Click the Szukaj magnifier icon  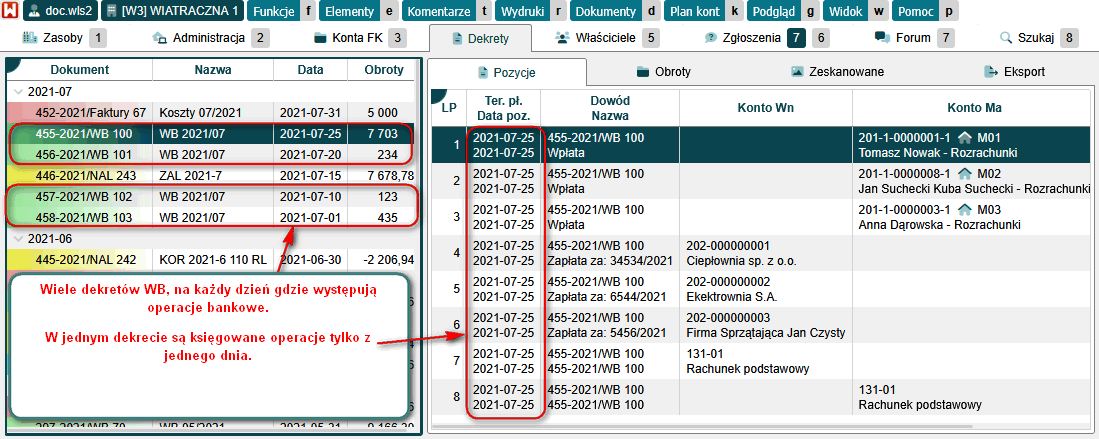1006,39
